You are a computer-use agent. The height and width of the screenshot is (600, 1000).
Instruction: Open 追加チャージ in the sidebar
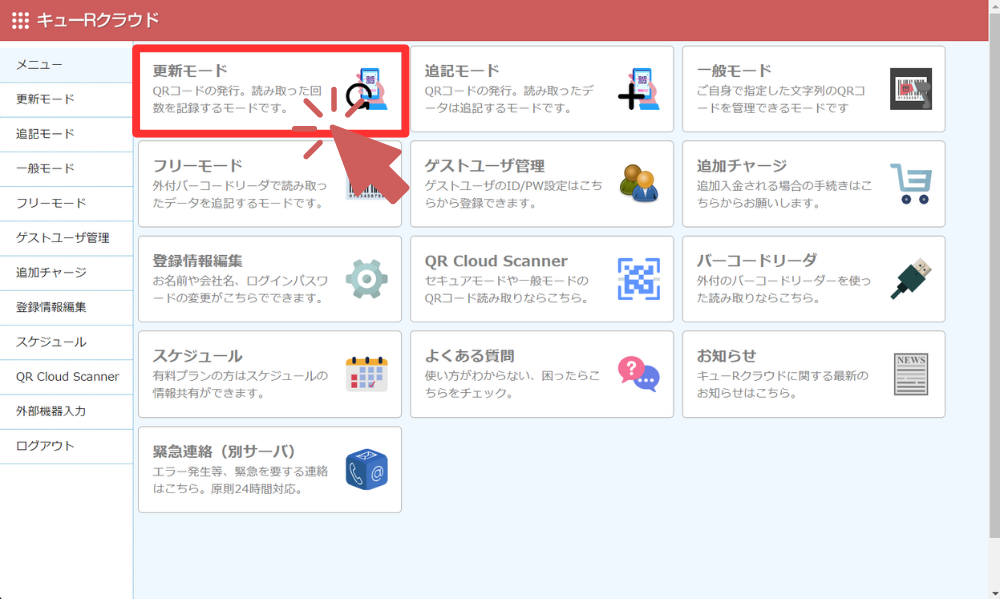click(66, 273)
